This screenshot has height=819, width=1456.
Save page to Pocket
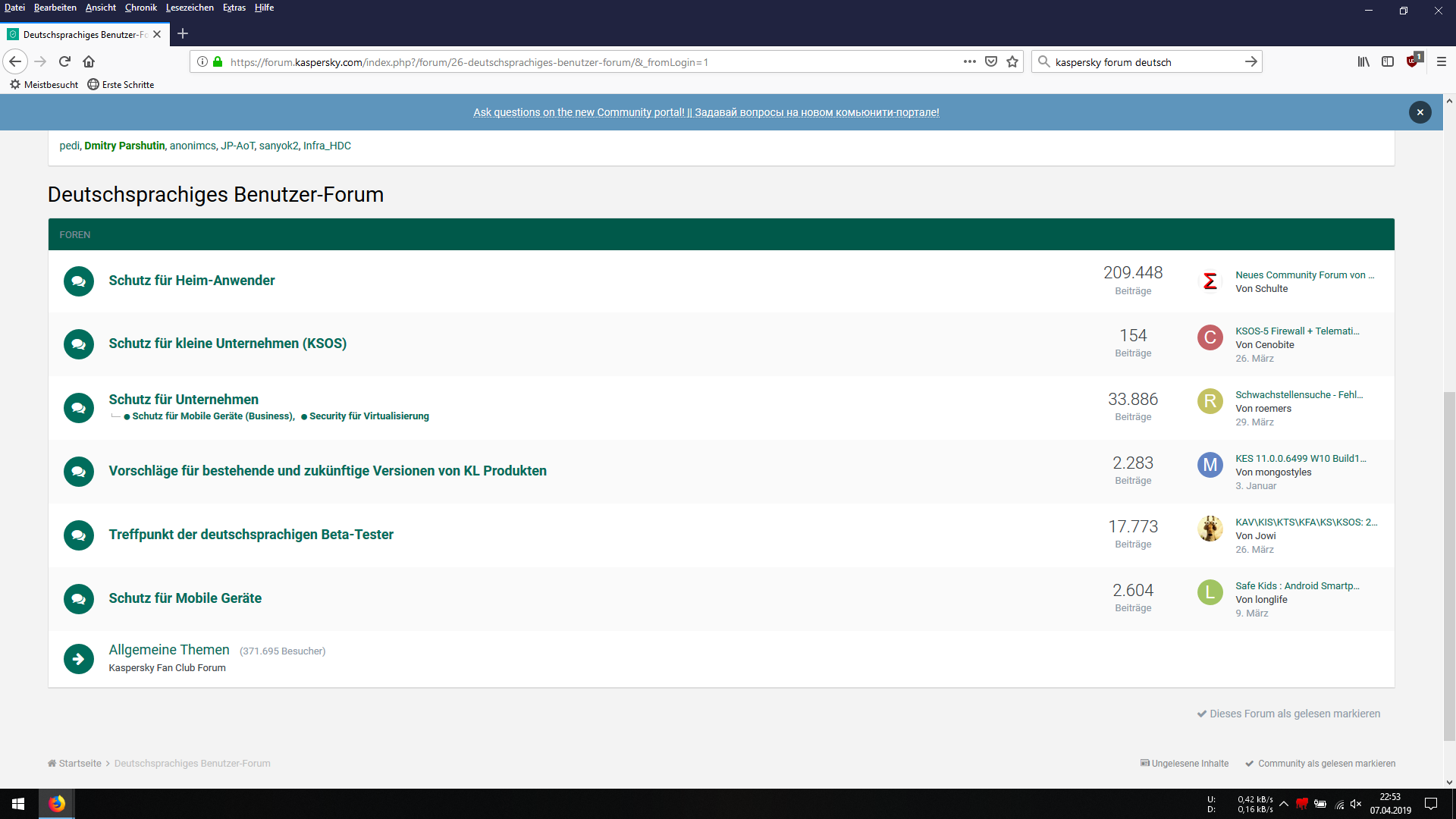pos(991,61)
